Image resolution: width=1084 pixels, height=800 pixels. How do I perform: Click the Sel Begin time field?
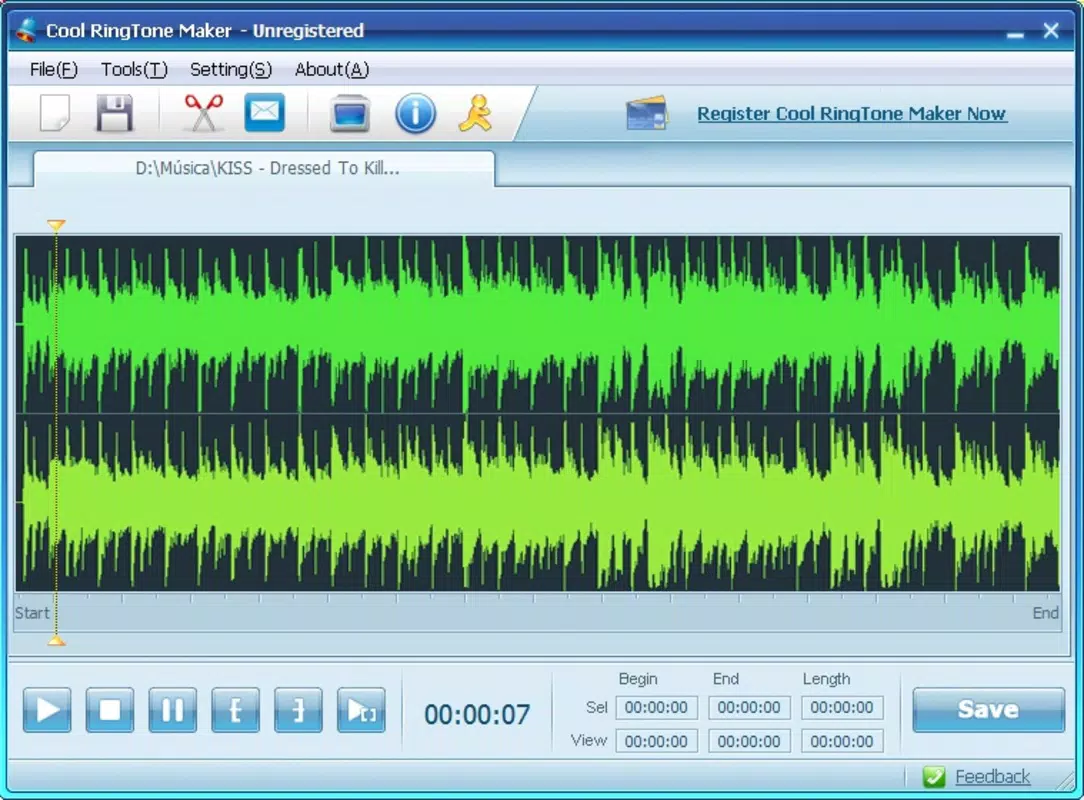[x=656, y=707]
